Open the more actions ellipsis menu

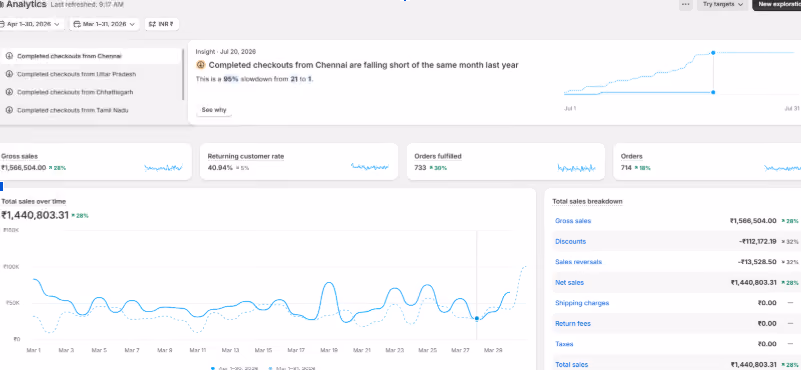(686, 4)
